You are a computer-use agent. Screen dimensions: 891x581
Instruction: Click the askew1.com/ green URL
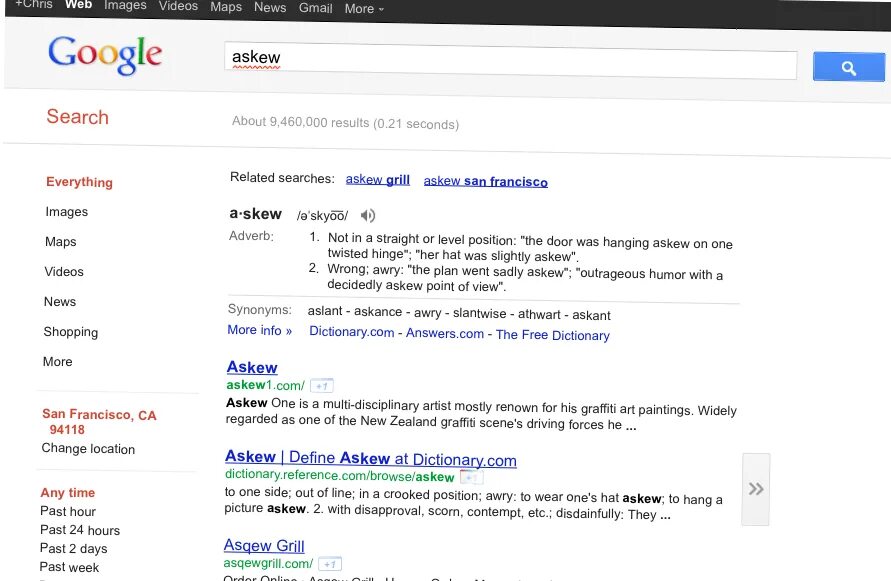coord(265,385)
